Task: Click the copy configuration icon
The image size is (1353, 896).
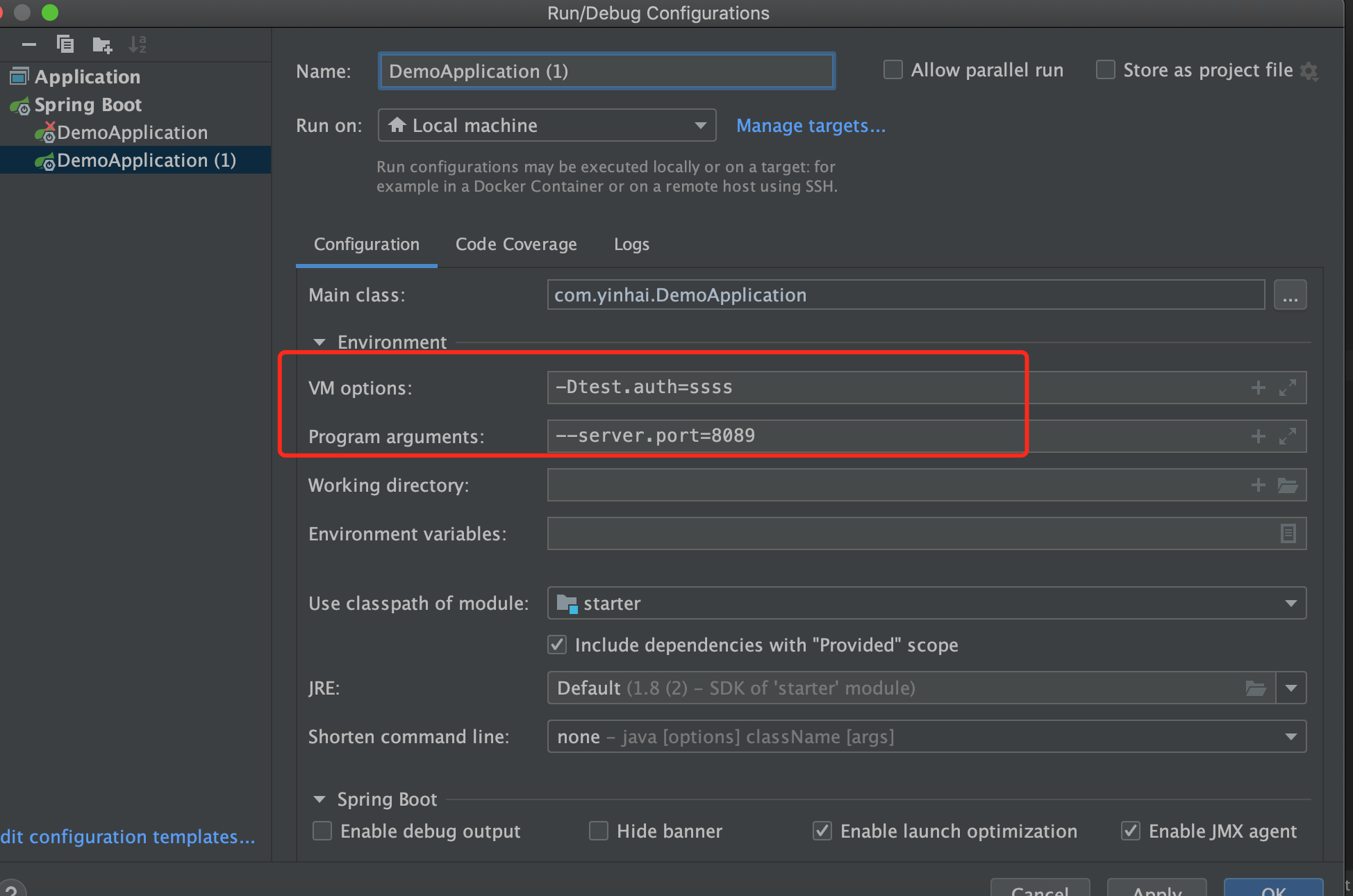Action: tap(65, 44)
